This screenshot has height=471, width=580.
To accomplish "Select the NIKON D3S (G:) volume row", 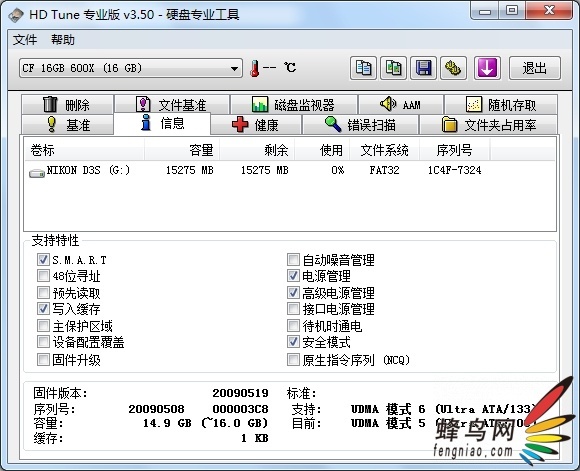I will [290, 171].
